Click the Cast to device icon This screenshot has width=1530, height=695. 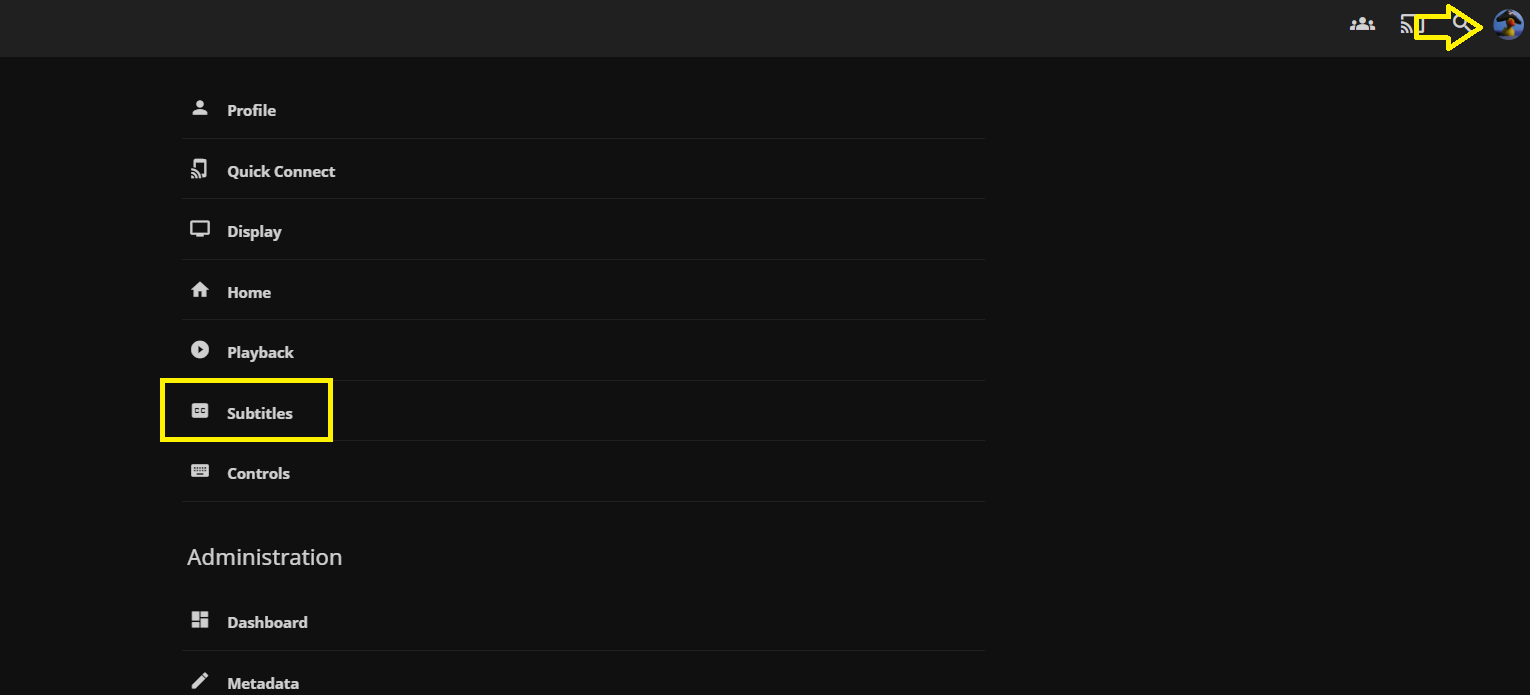[x=1410, y=24]
